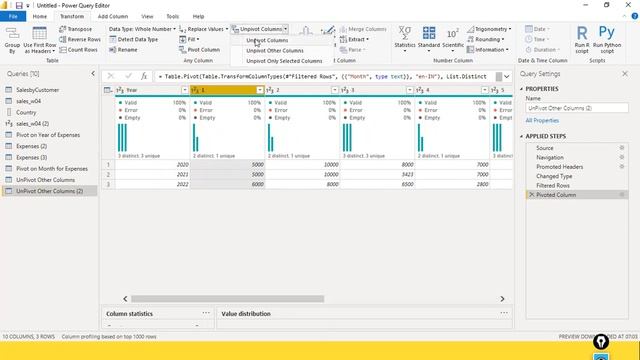Image resolution: width=640 pixels, height=360 pixels.
Task: Click table menu icon at grid corner
Action: tap(108, 90)
